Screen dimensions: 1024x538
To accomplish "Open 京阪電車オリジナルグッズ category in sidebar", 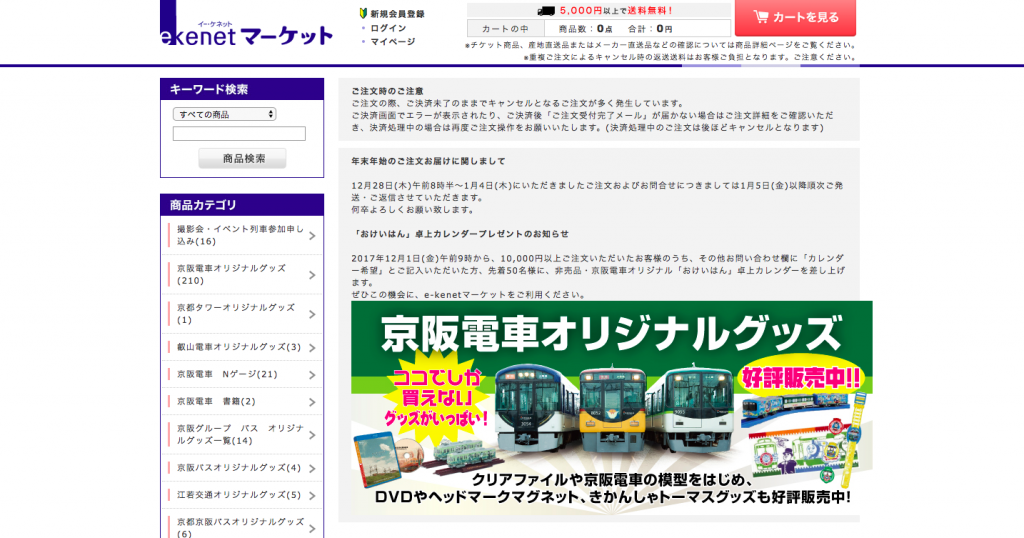I will [x=231, y=274].
